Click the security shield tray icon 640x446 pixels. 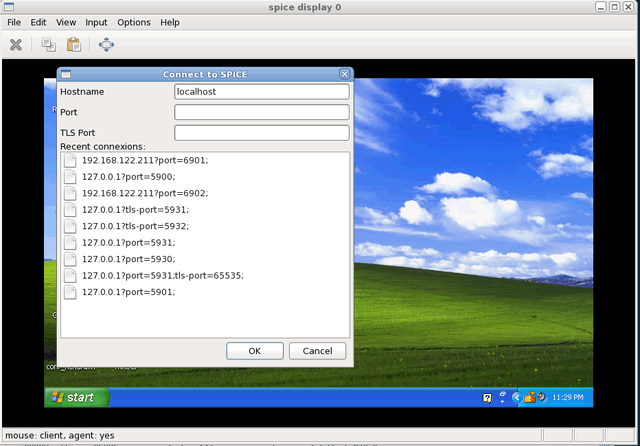pyautogui.click(x=530, y=397)
